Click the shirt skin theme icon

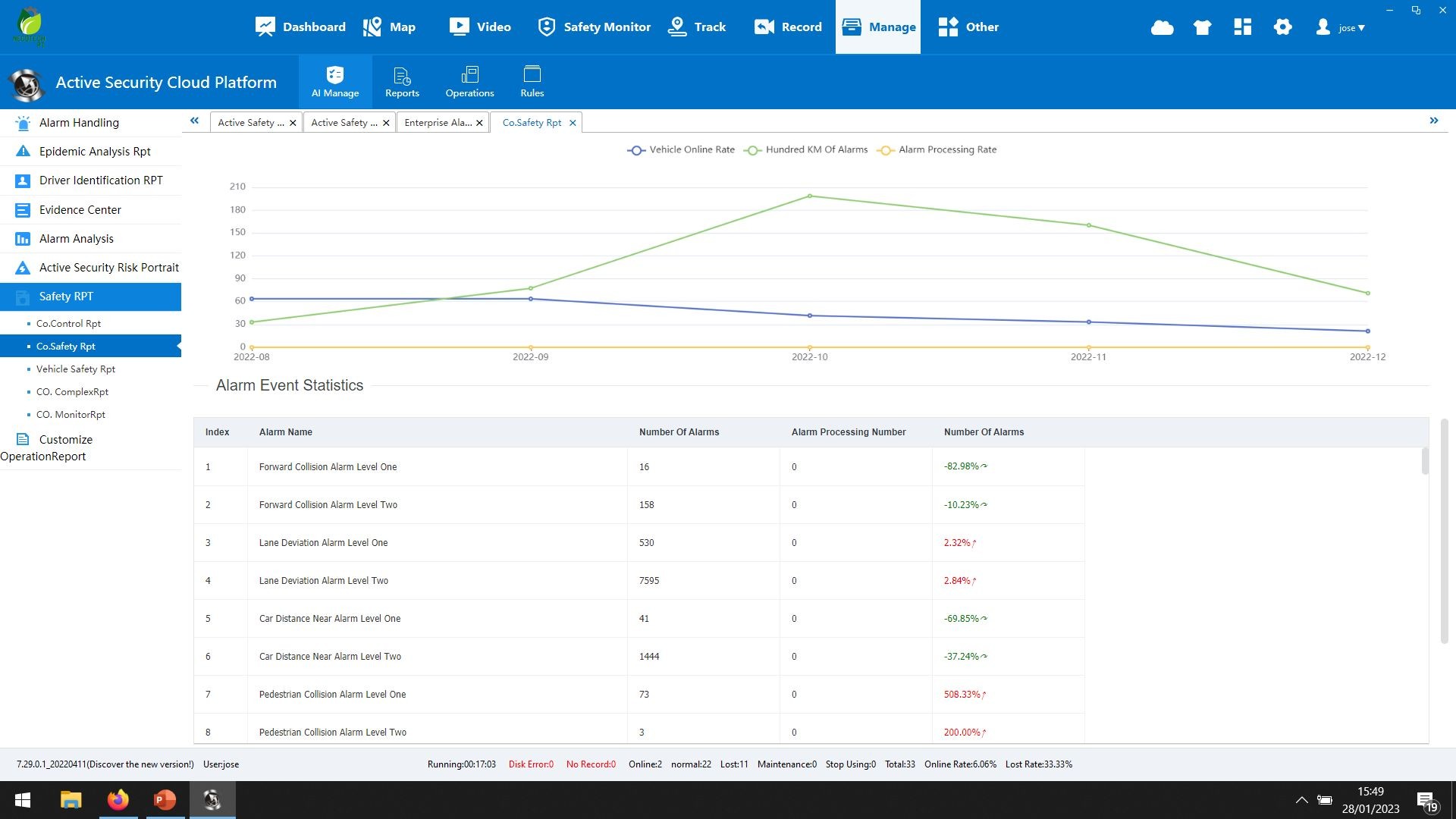pos(1202,27)
